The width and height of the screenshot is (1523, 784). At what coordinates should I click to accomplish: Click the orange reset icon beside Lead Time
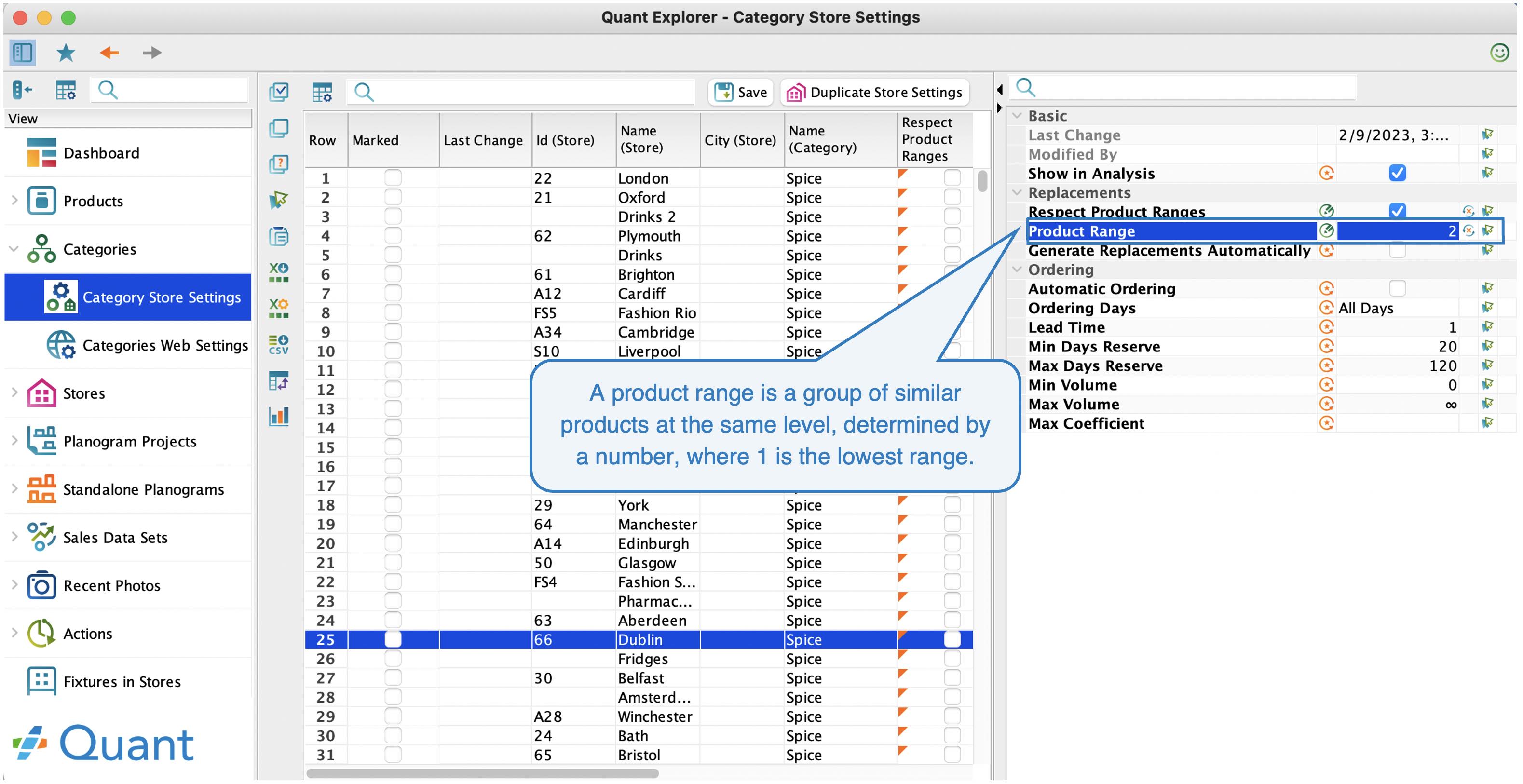point(1326,327)
